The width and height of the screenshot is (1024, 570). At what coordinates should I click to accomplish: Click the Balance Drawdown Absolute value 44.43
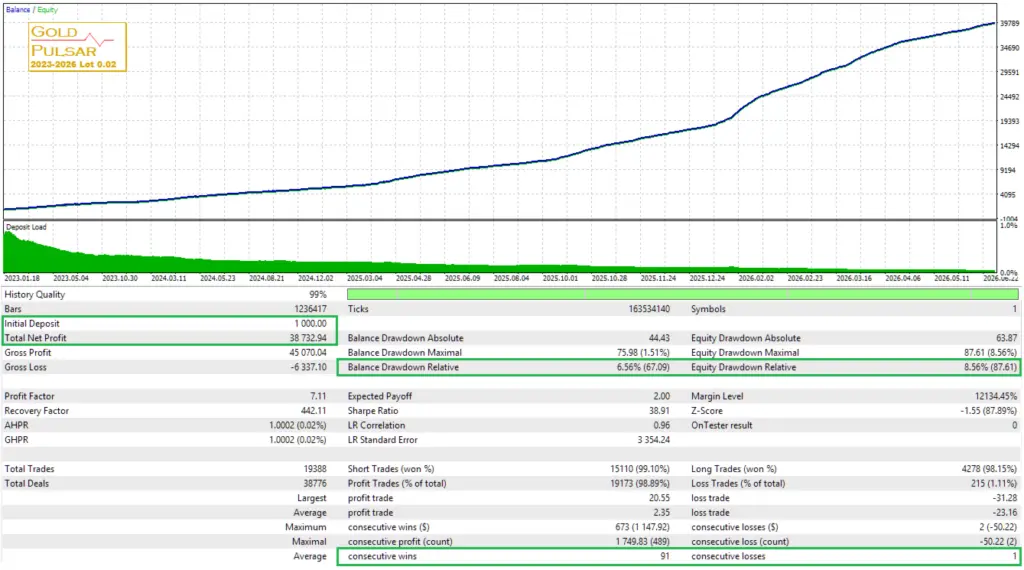coord(659,338)
